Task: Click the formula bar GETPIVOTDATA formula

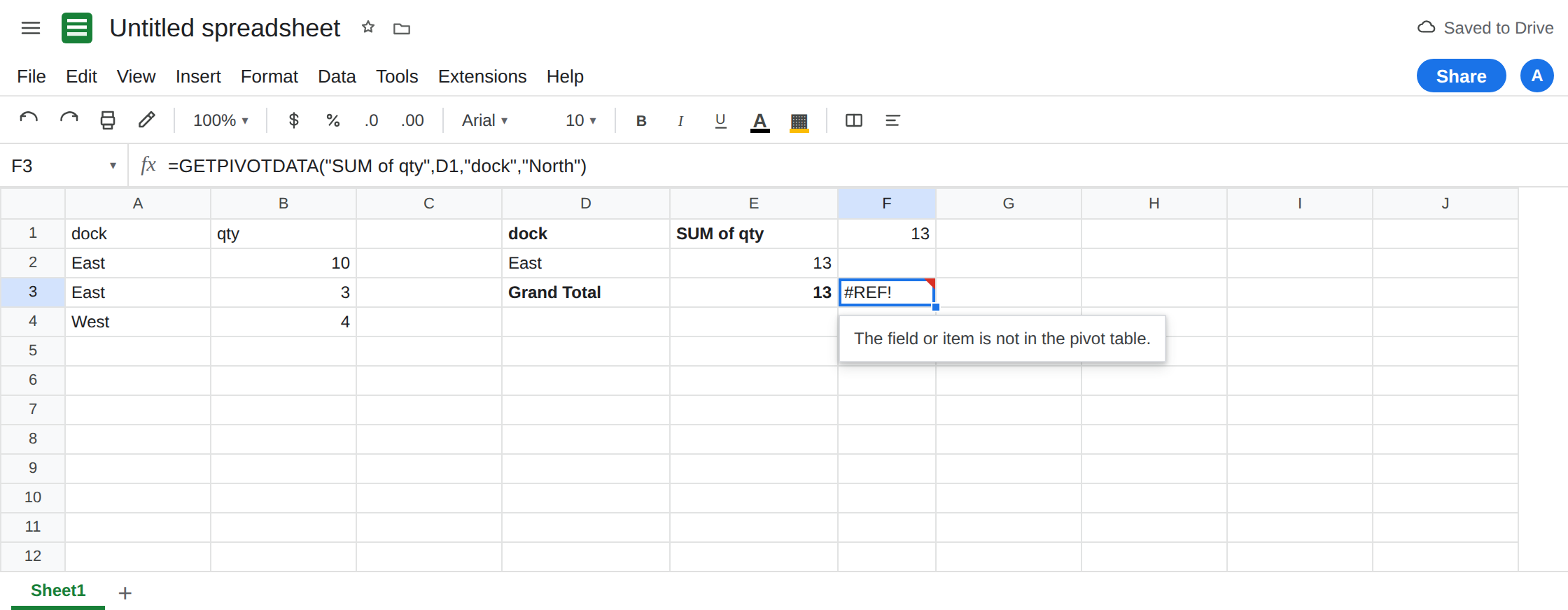Action: tap(377, 166)
